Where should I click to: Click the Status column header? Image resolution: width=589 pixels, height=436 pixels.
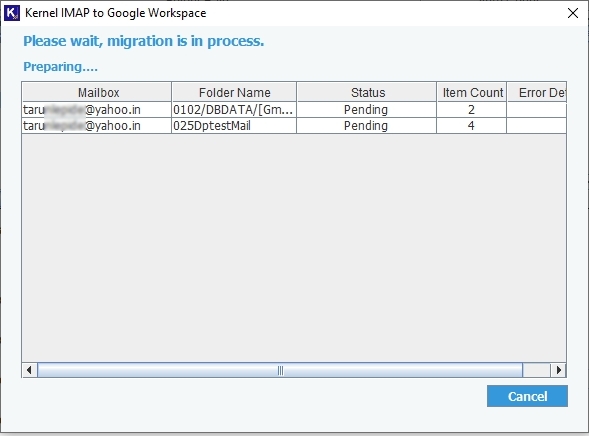coord(367,92)
